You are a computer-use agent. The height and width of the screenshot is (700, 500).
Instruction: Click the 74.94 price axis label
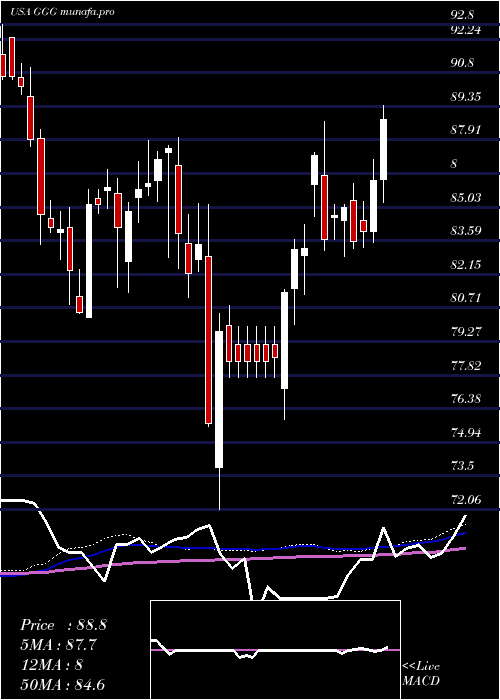[466, 433]
